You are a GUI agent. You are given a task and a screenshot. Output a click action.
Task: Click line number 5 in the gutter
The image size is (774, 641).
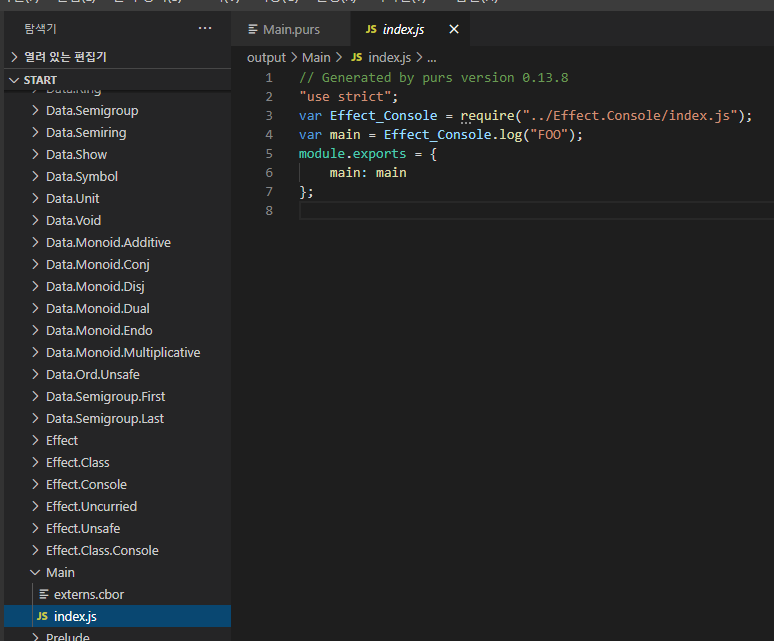pyautogui.click(x=268, y=154)
